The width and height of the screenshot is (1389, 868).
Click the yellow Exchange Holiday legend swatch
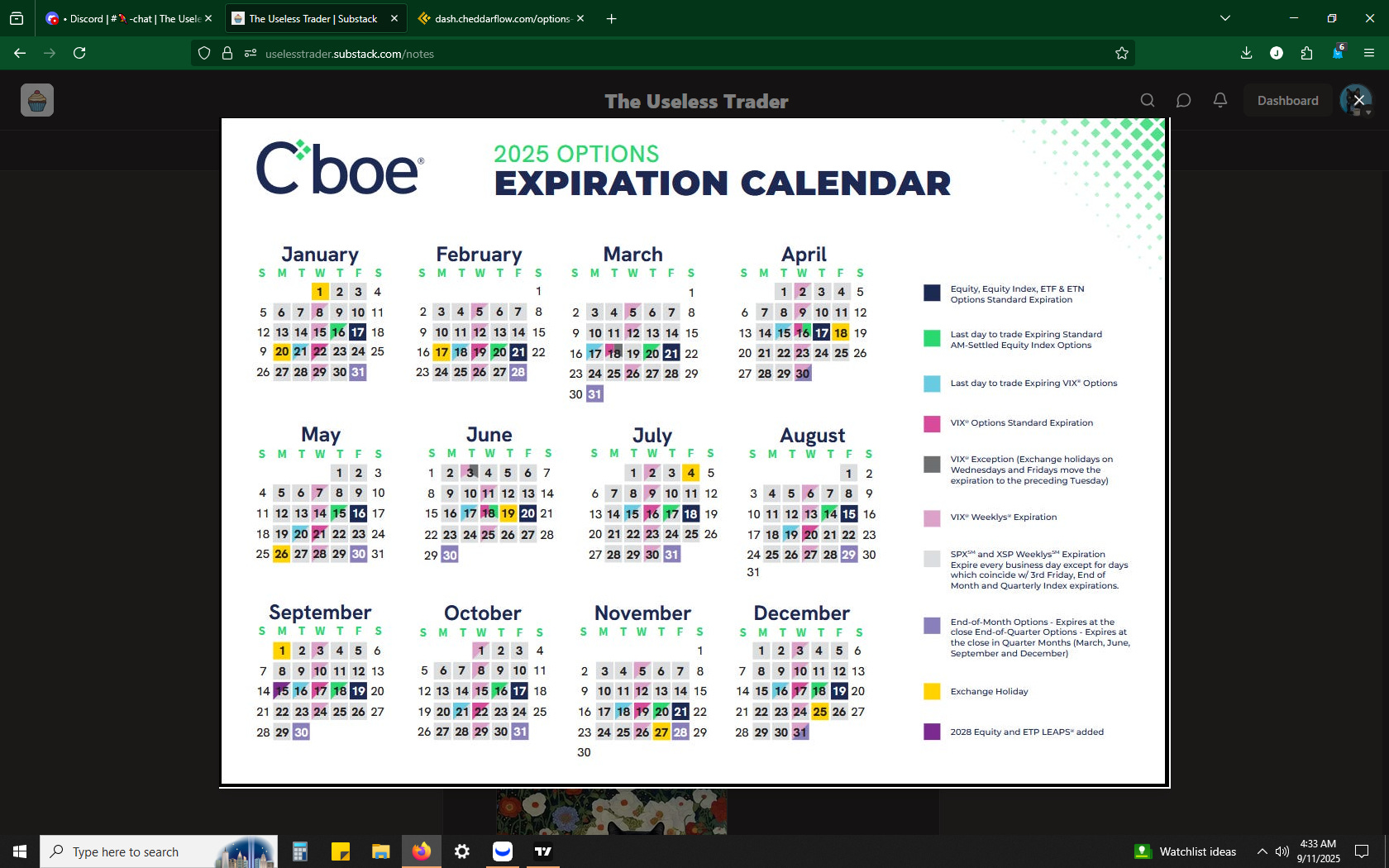pyautogui.click(x=932, y=691)
